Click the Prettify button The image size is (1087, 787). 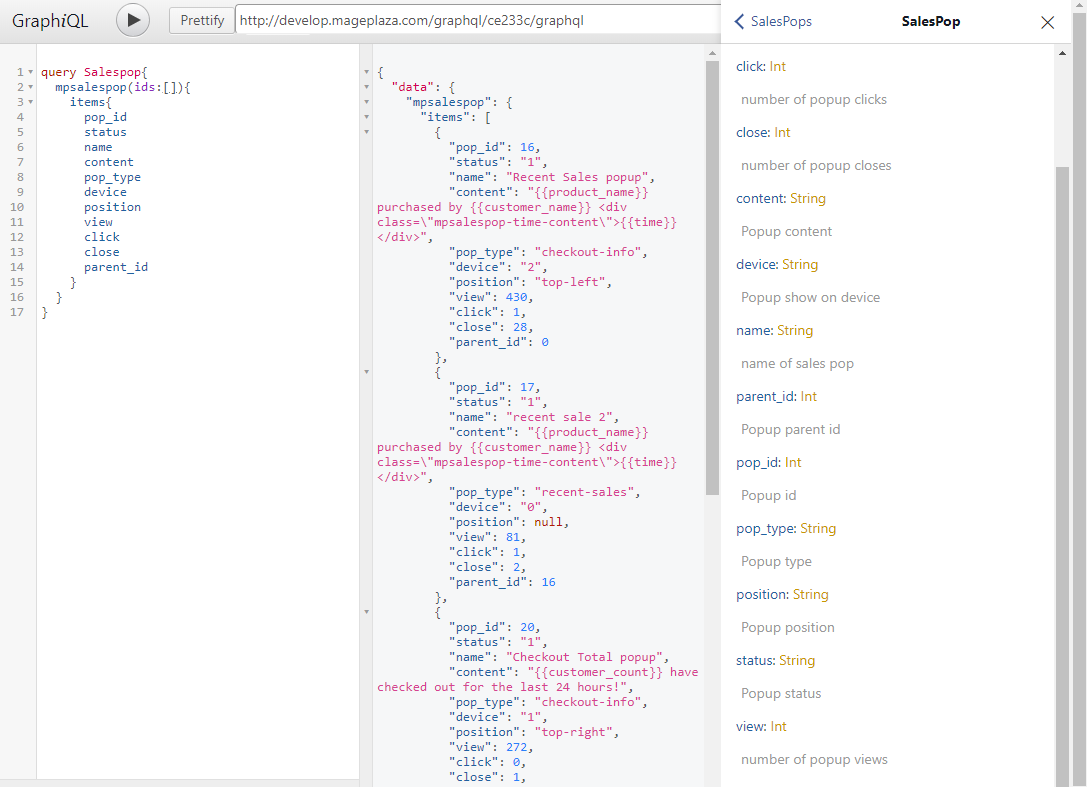[x=202, y=20]
